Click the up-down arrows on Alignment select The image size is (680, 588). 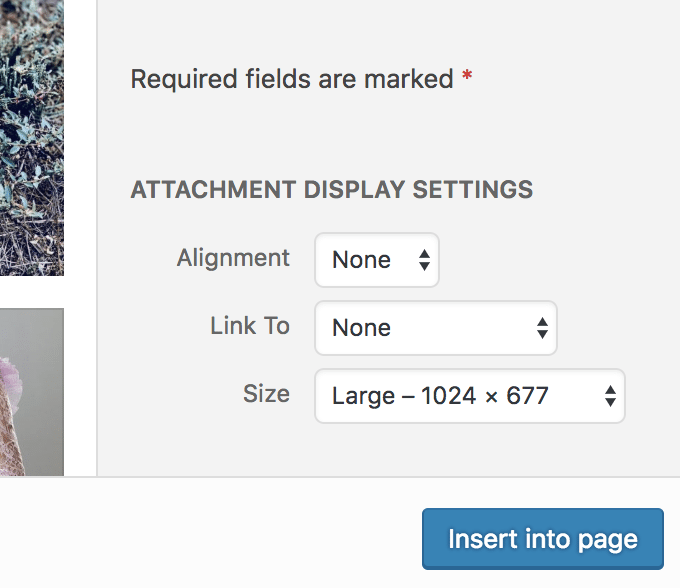(424, 260)
